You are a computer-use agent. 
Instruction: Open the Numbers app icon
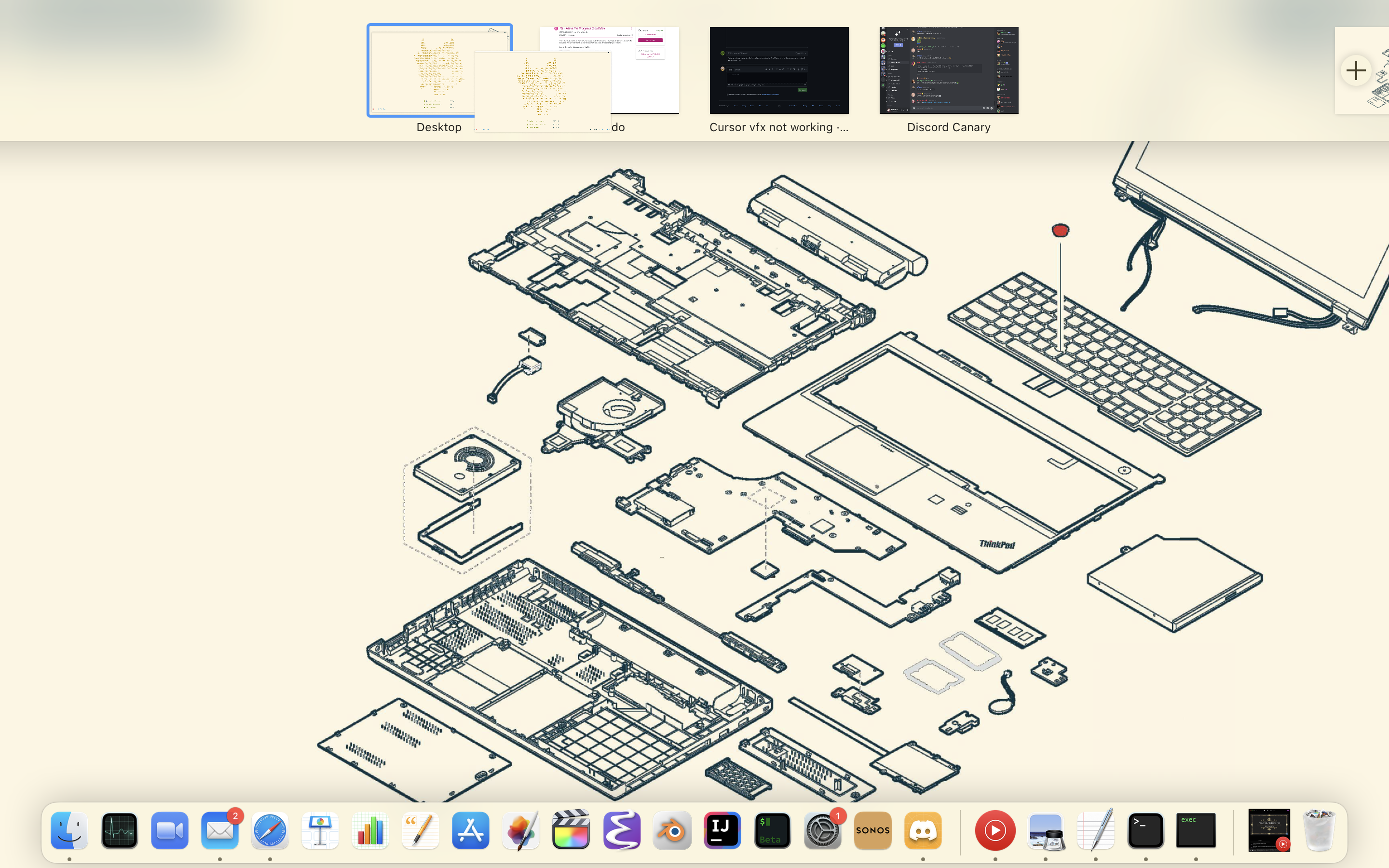pos(370,830)
